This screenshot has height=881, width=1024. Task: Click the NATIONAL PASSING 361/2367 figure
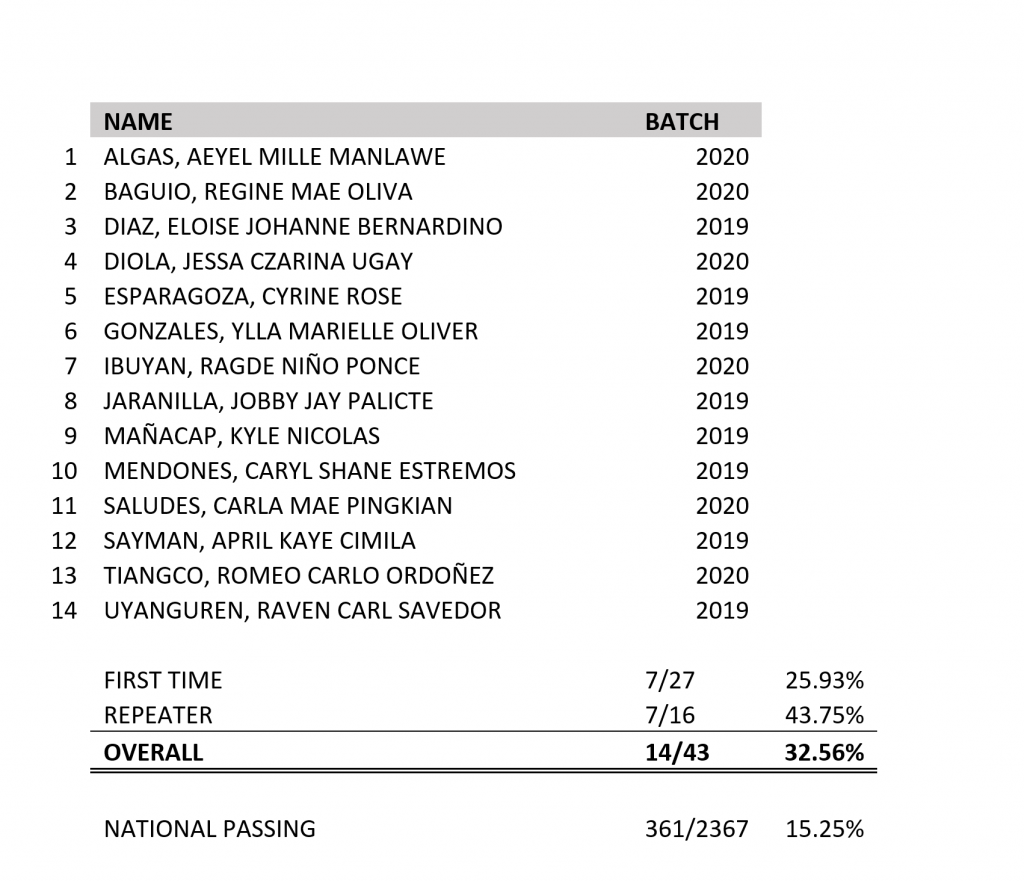coord(697,829)
